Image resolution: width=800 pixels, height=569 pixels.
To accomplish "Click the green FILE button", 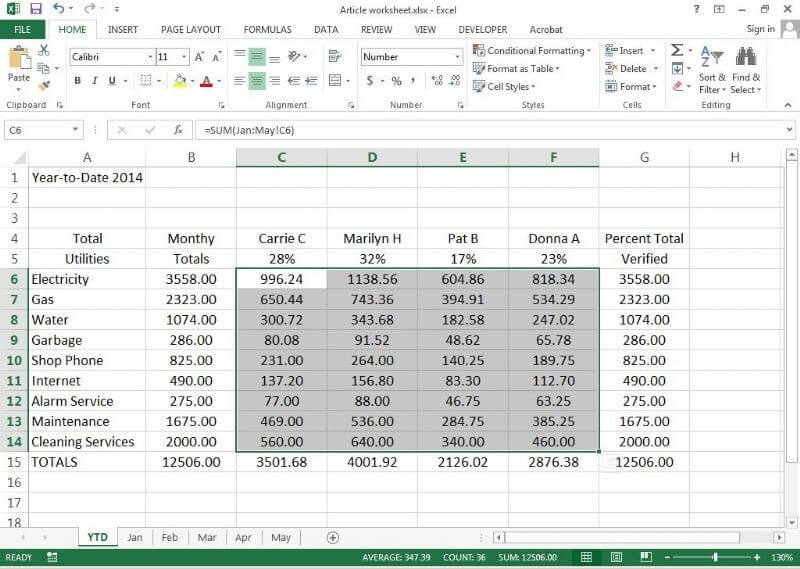I will (x=22, y=30).
